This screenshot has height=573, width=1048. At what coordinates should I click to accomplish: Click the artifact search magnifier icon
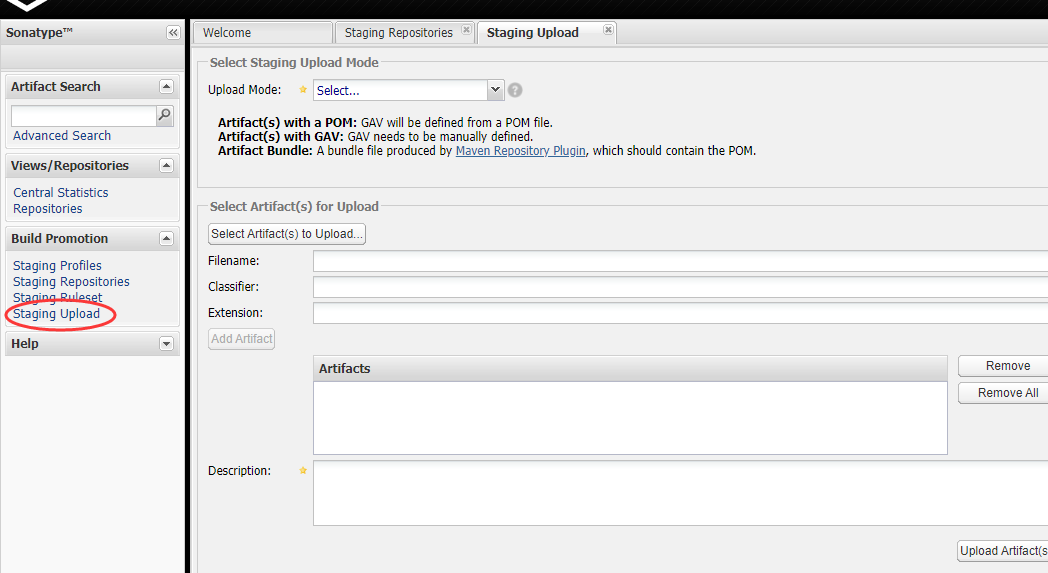click(164, 116)
